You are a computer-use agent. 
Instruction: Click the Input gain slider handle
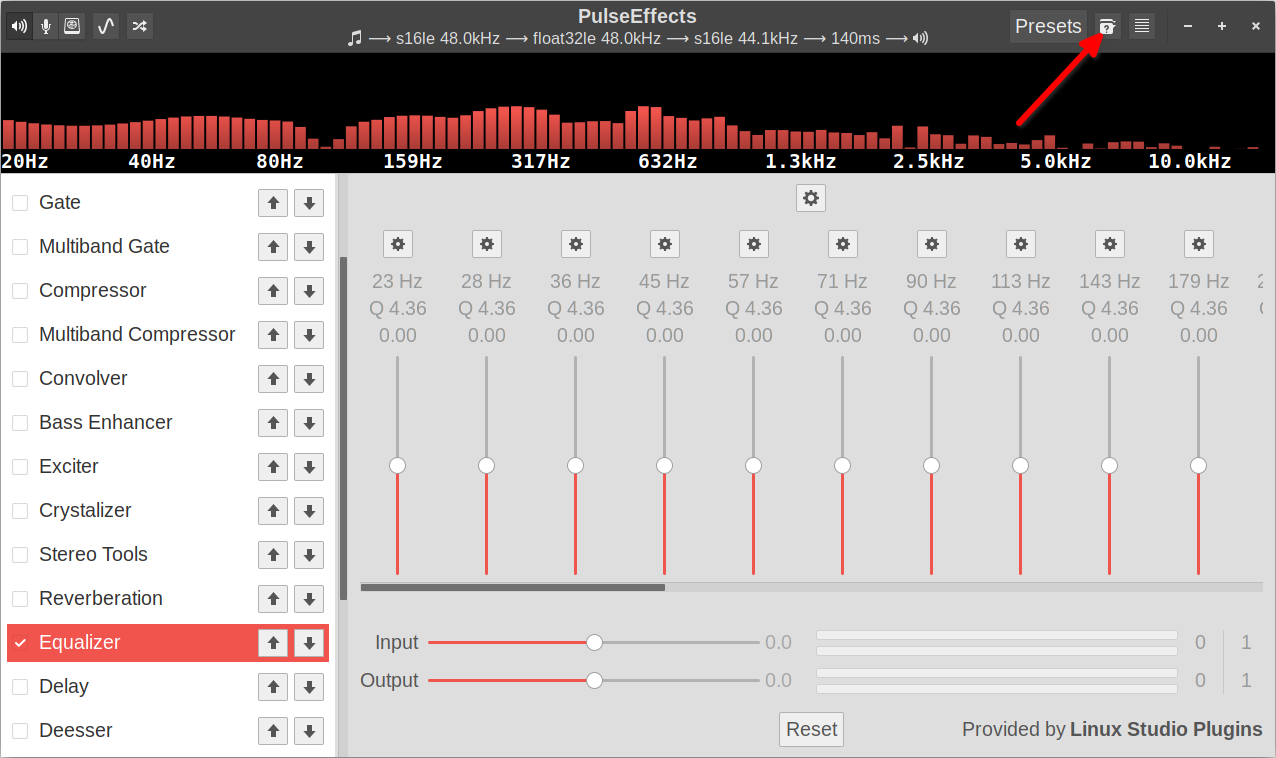pyautogui.click(x=594, y=642)
